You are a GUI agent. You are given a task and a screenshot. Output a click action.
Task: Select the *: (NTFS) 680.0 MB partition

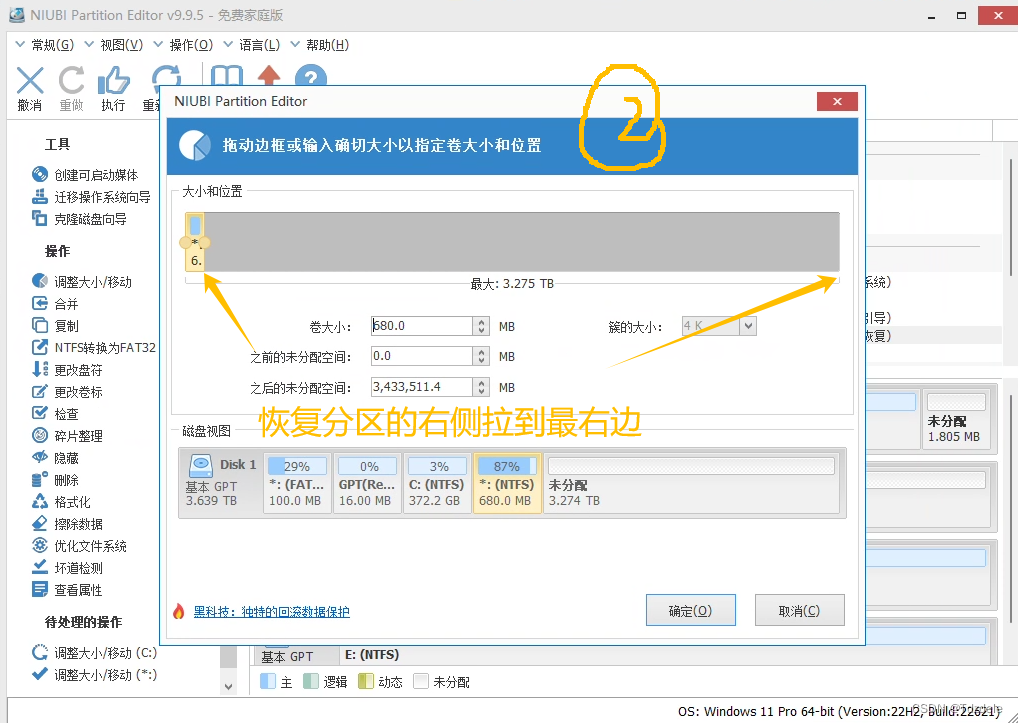507,484
